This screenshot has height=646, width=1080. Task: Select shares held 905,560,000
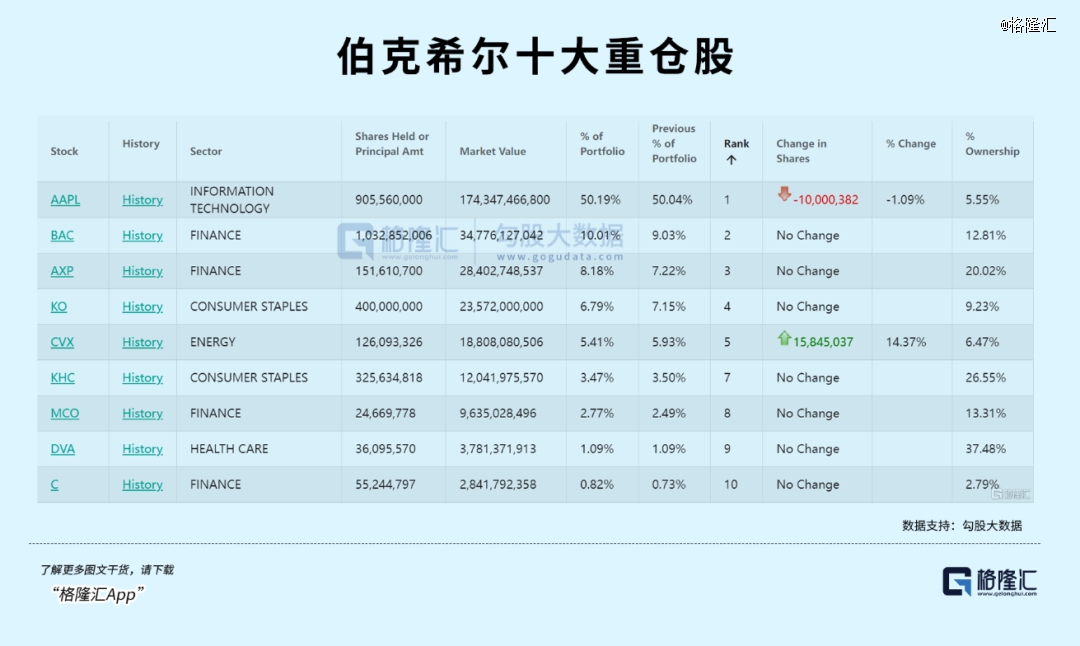tap(388, 200)
